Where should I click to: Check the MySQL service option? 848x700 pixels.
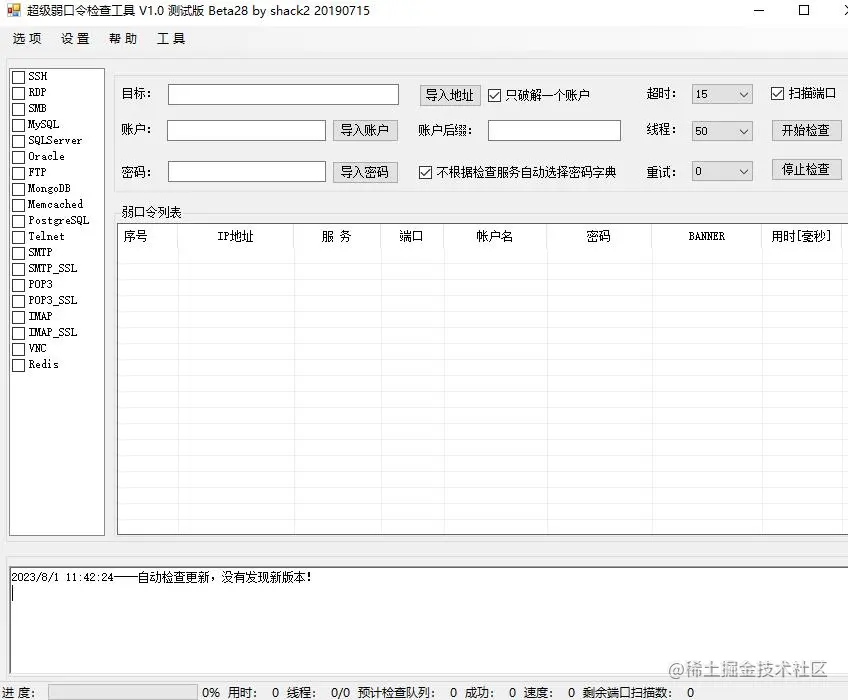pyautogui.click(x=18, y=125)
